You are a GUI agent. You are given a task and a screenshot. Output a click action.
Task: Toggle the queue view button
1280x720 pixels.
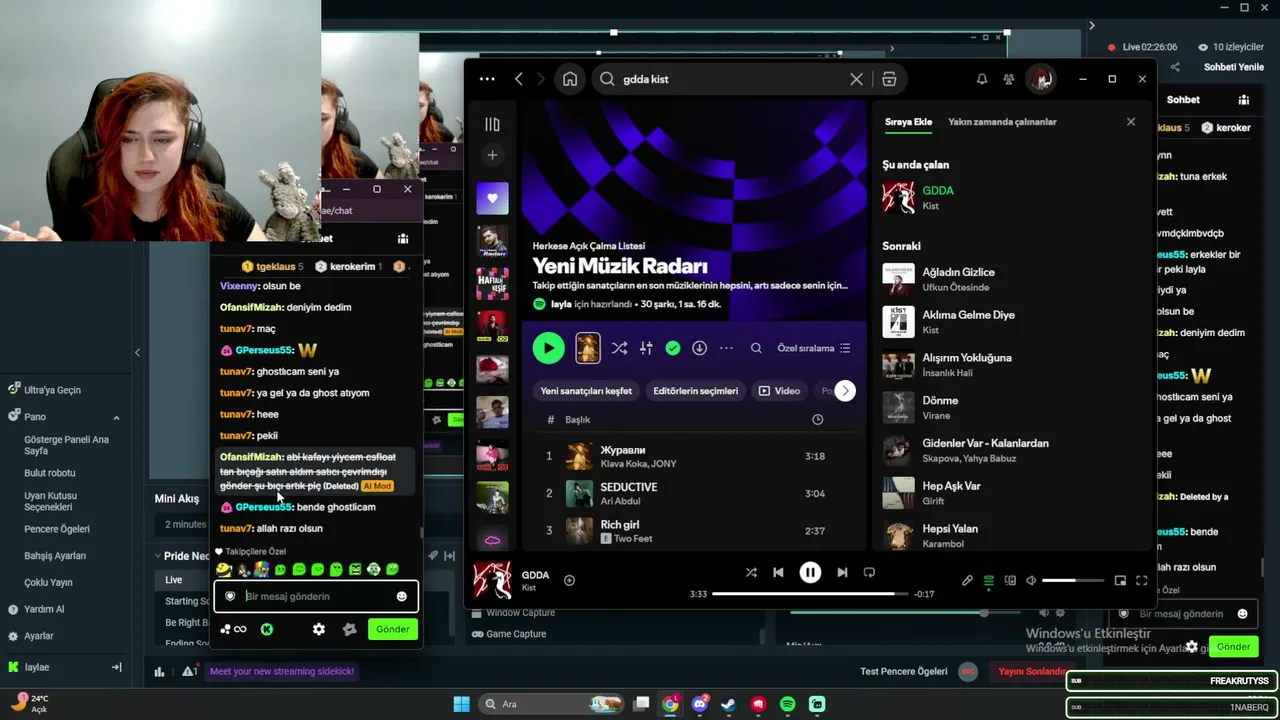(989, 580)
